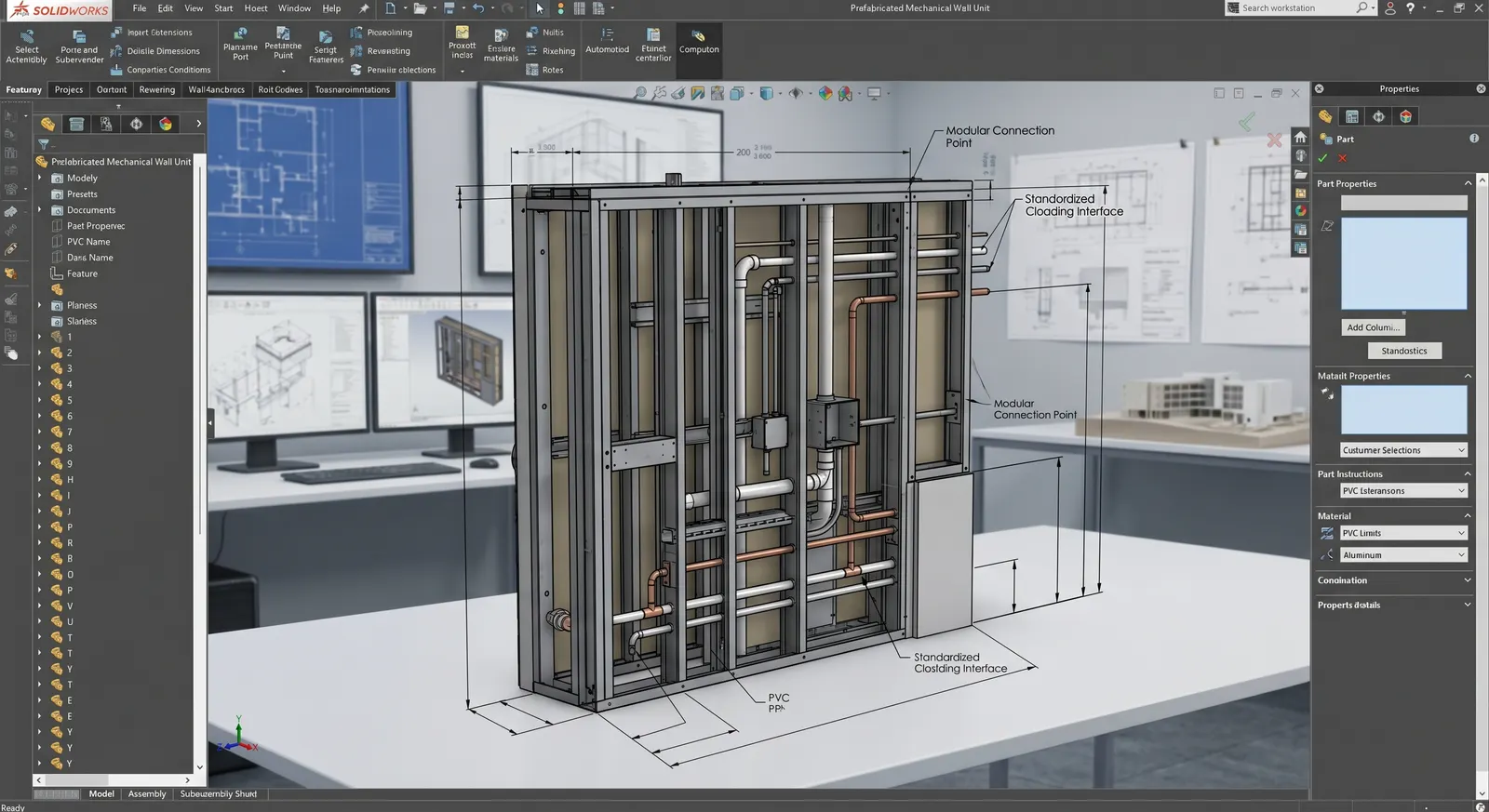The height and width of the screenshot is (812, 1489).
Task: Collapse the Matailt Properties section
Action: coord(1468,376)
